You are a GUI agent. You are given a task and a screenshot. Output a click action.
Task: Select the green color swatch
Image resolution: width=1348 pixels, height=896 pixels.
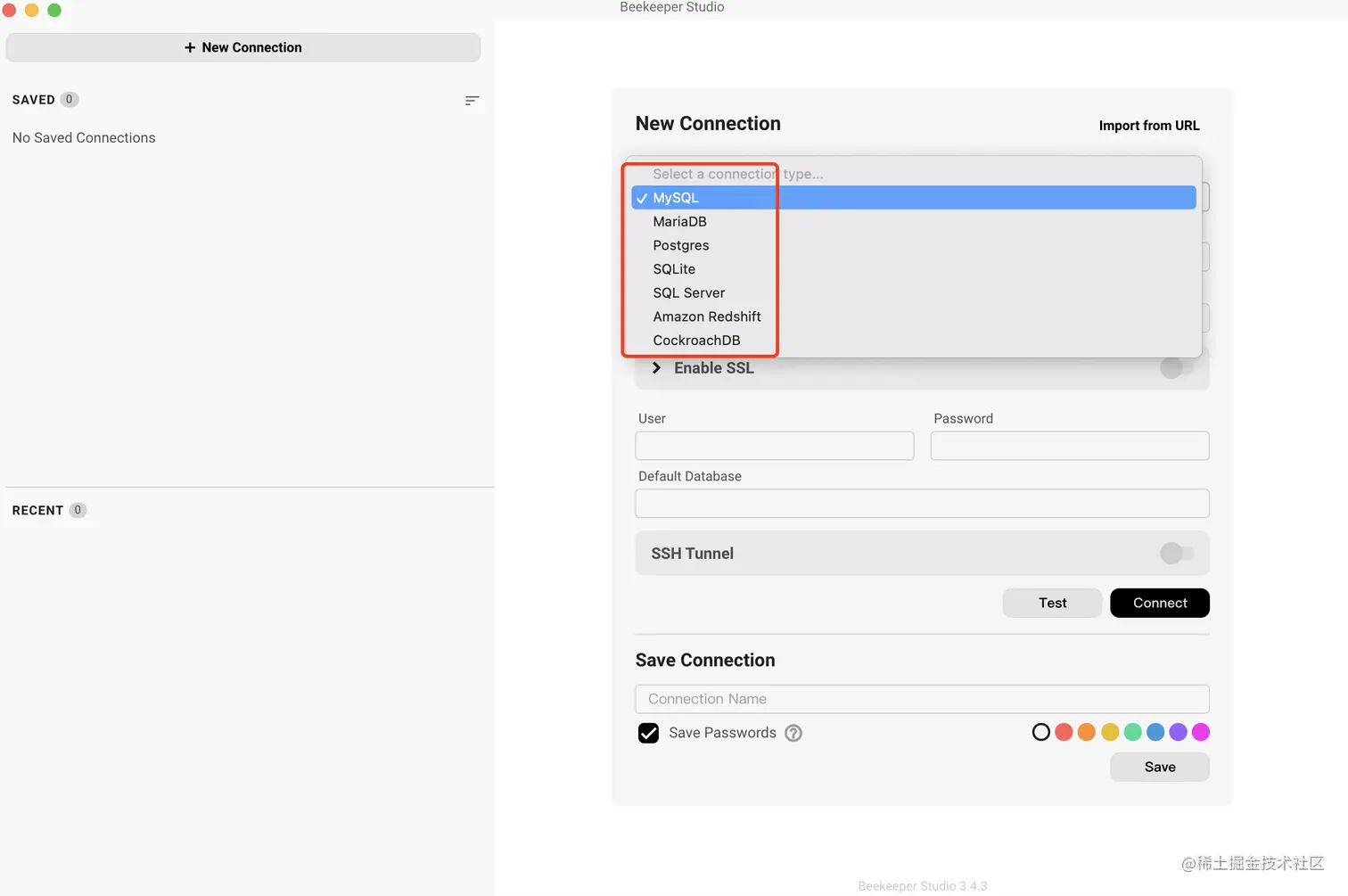[1133, 732]
